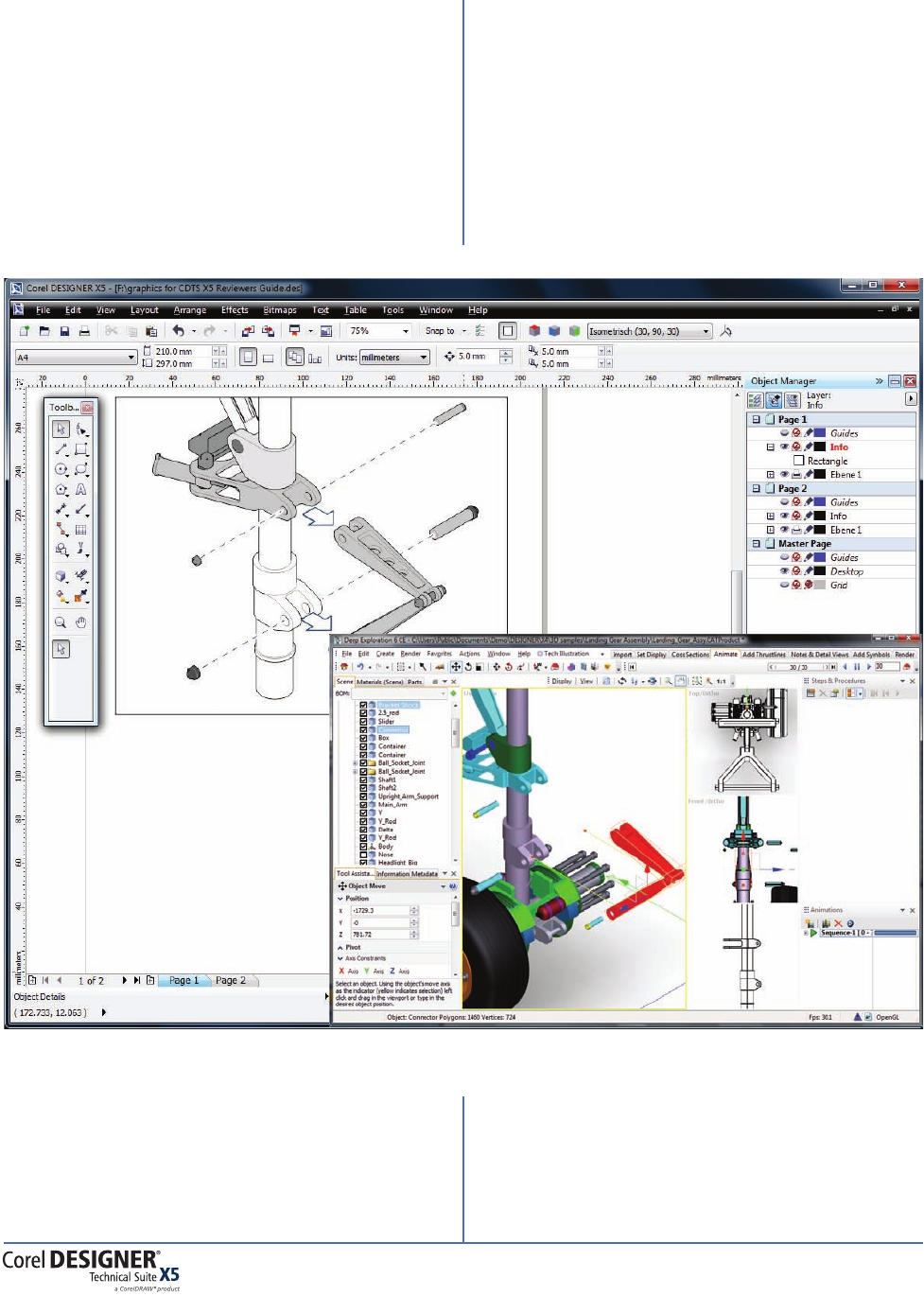Click Cross Sections in Deep Exploration toolbar

click(x=690, y=654)
